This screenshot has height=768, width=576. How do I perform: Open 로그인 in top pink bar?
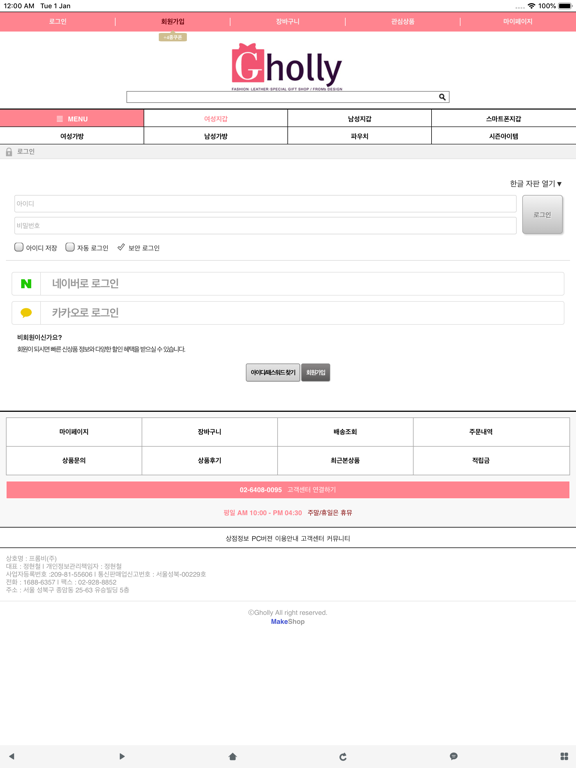click(57, 22)
